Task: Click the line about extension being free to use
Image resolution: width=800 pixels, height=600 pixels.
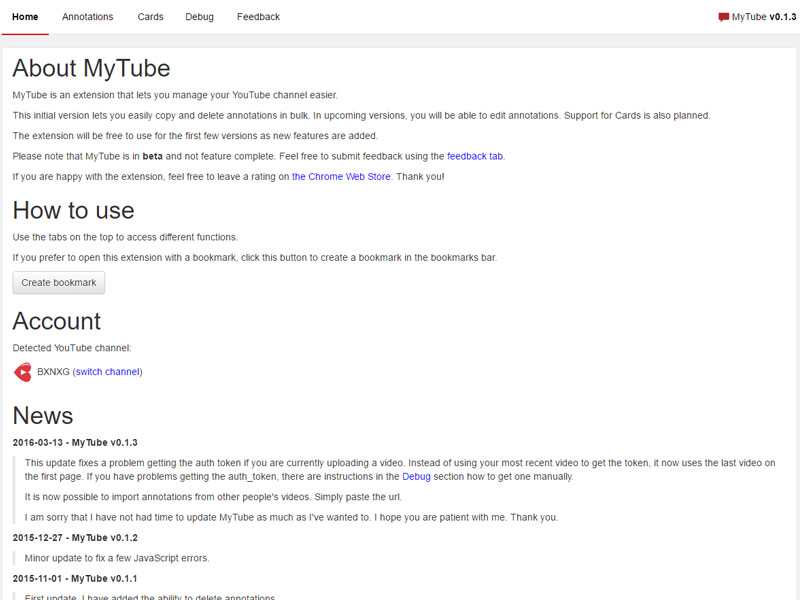Action: (x=195, y=136)
